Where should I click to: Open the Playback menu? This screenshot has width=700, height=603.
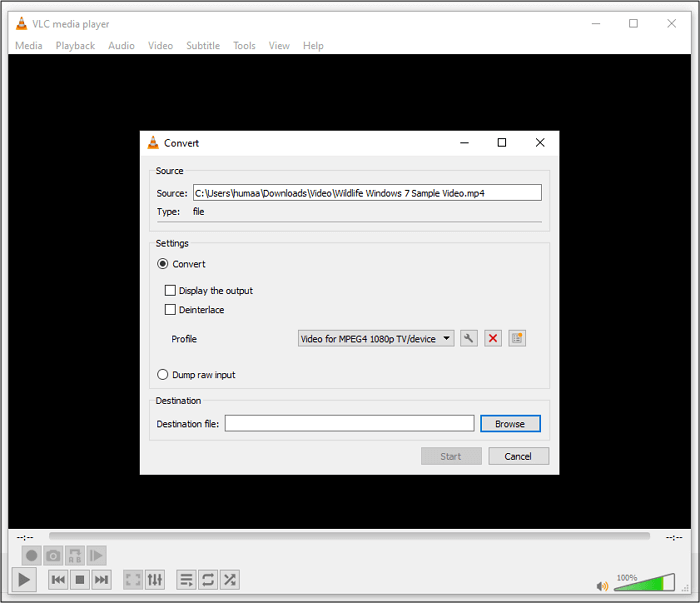click(75, 46)
